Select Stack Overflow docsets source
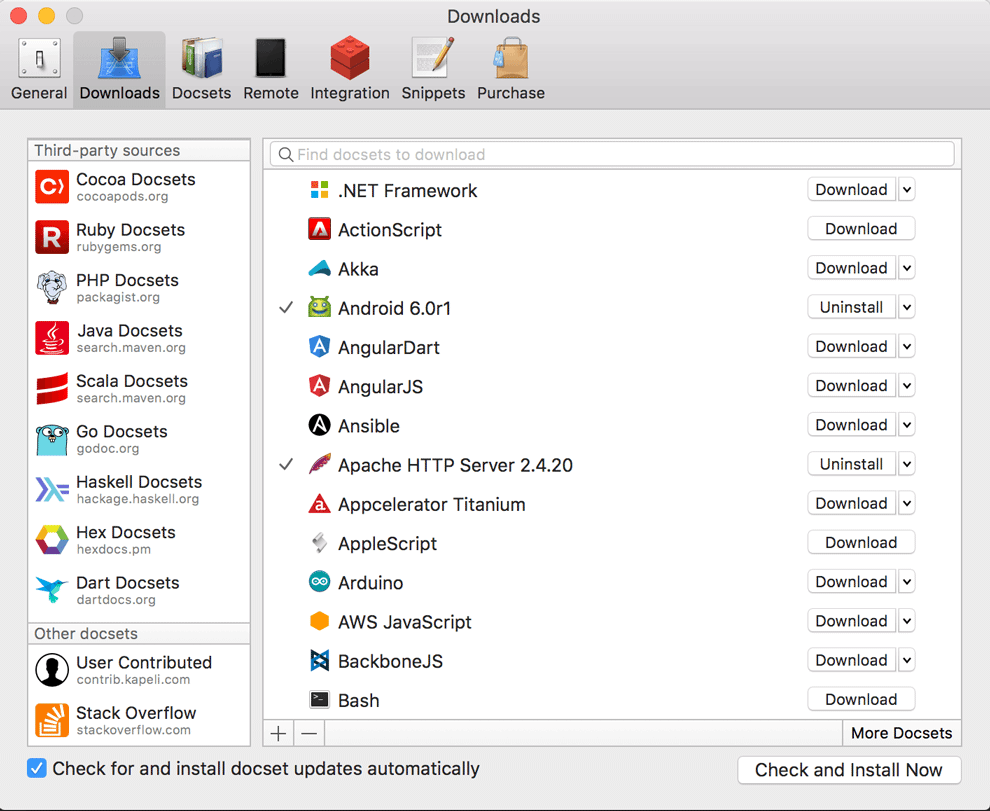This screenshot has height=811, width=990. [138, 720]
